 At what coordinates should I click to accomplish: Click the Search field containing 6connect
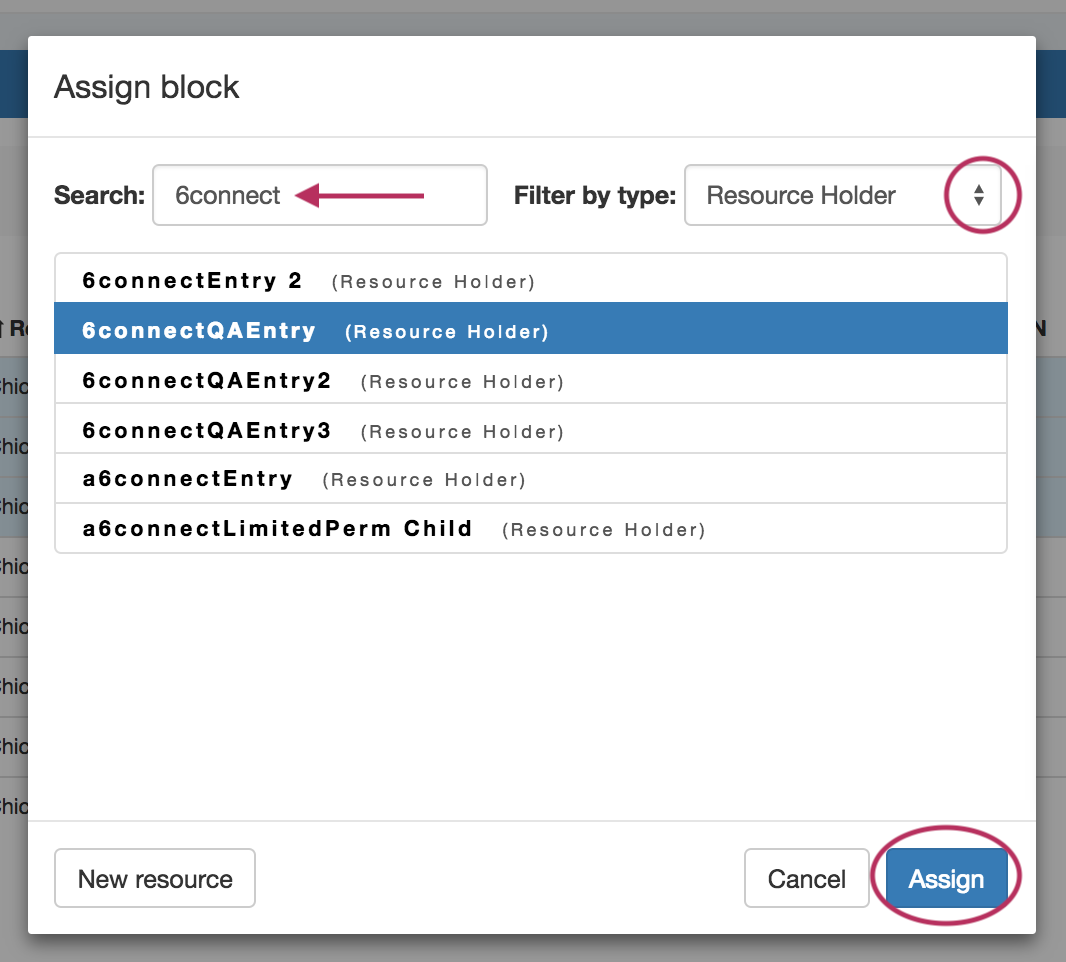[319, 195]
